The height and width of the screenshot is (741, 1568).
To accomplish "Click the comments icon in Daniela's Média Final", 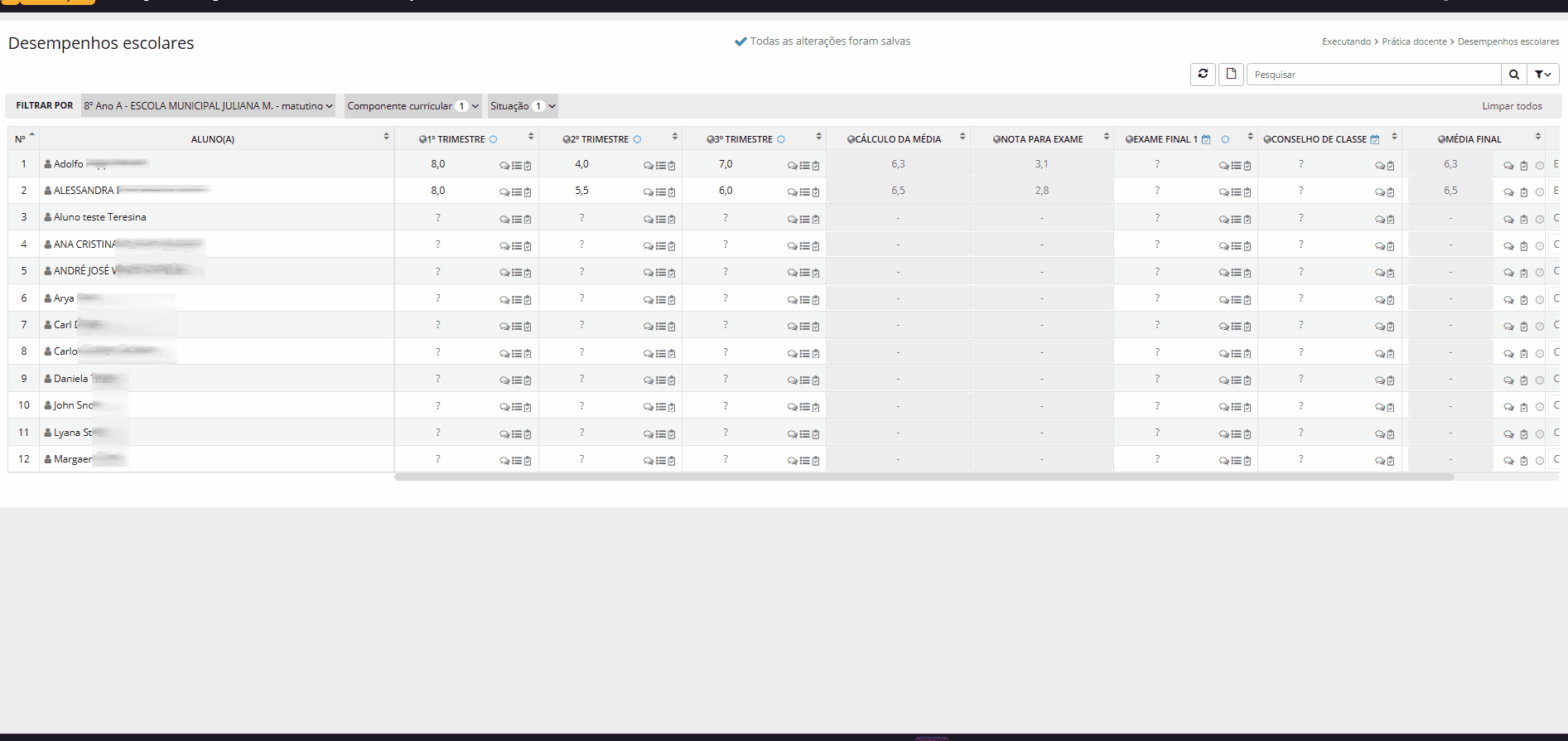I will point(1508,380).
